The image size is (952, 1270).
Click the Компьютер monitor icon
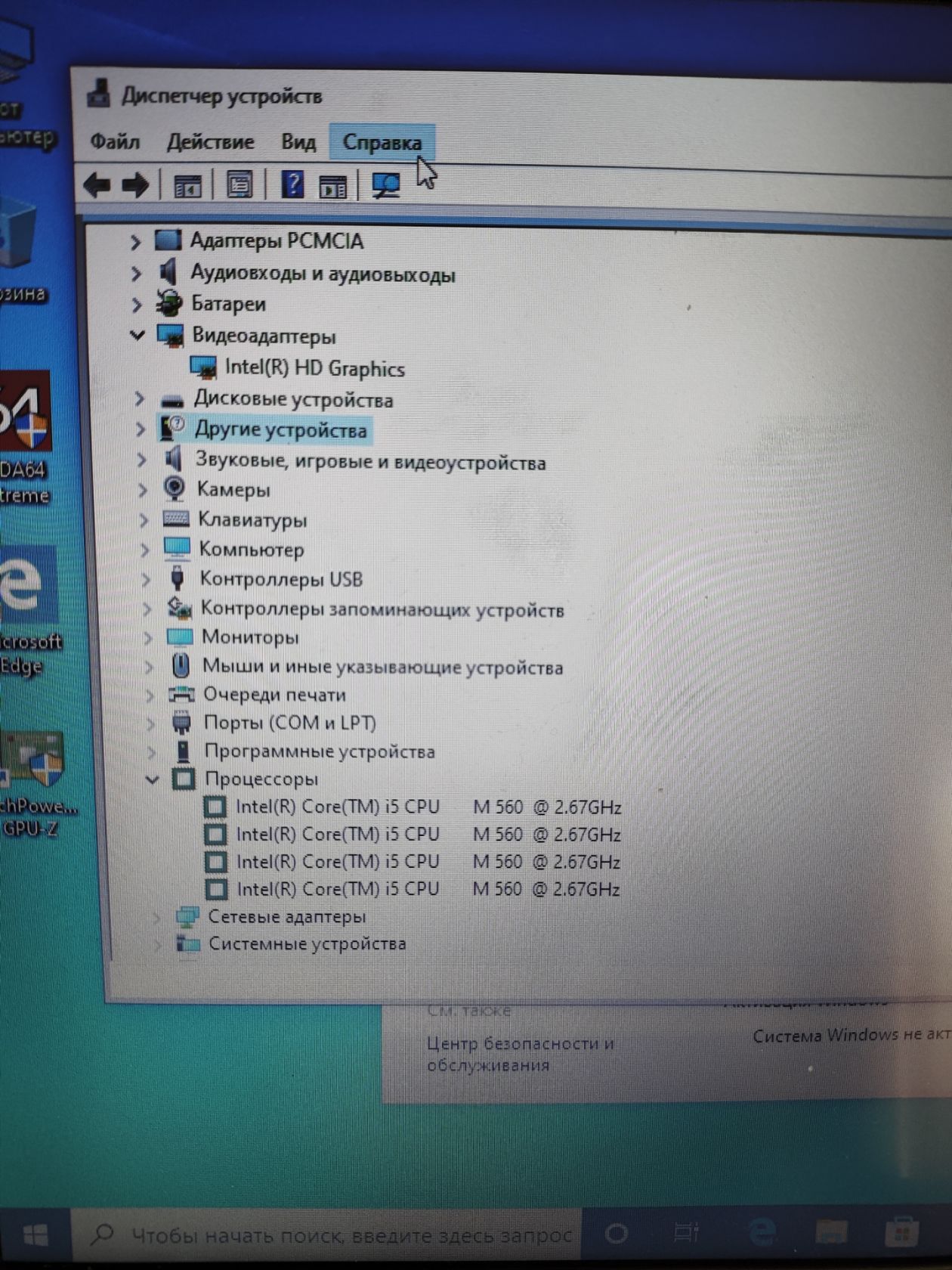[x=177, y=548]
